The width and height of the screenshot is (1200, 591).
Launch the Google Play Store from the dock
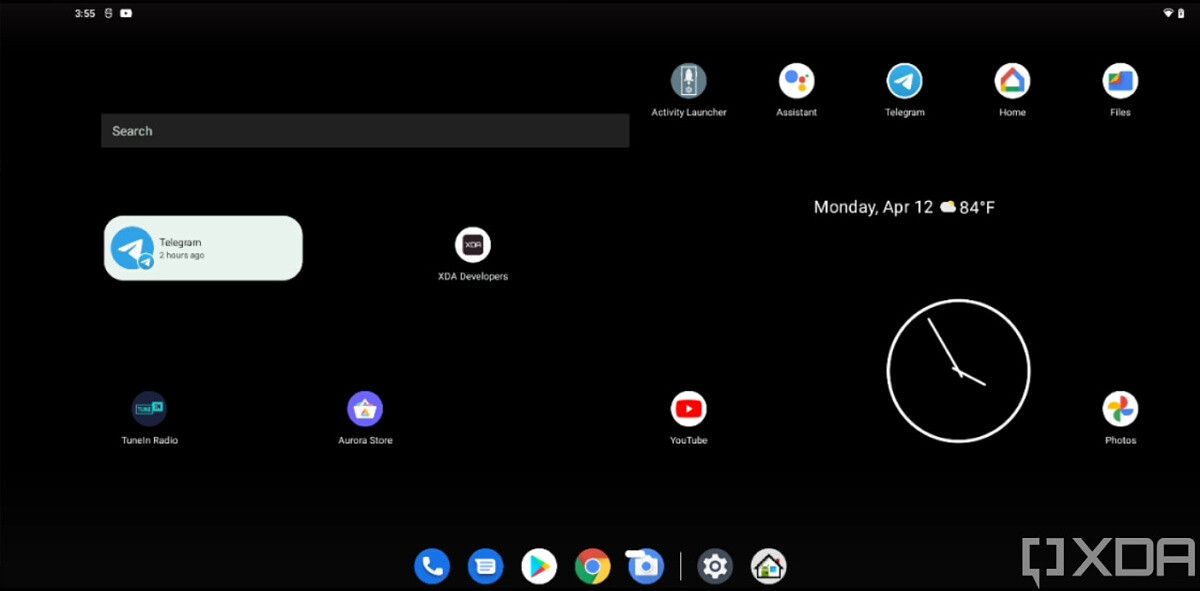click(538, 565)
